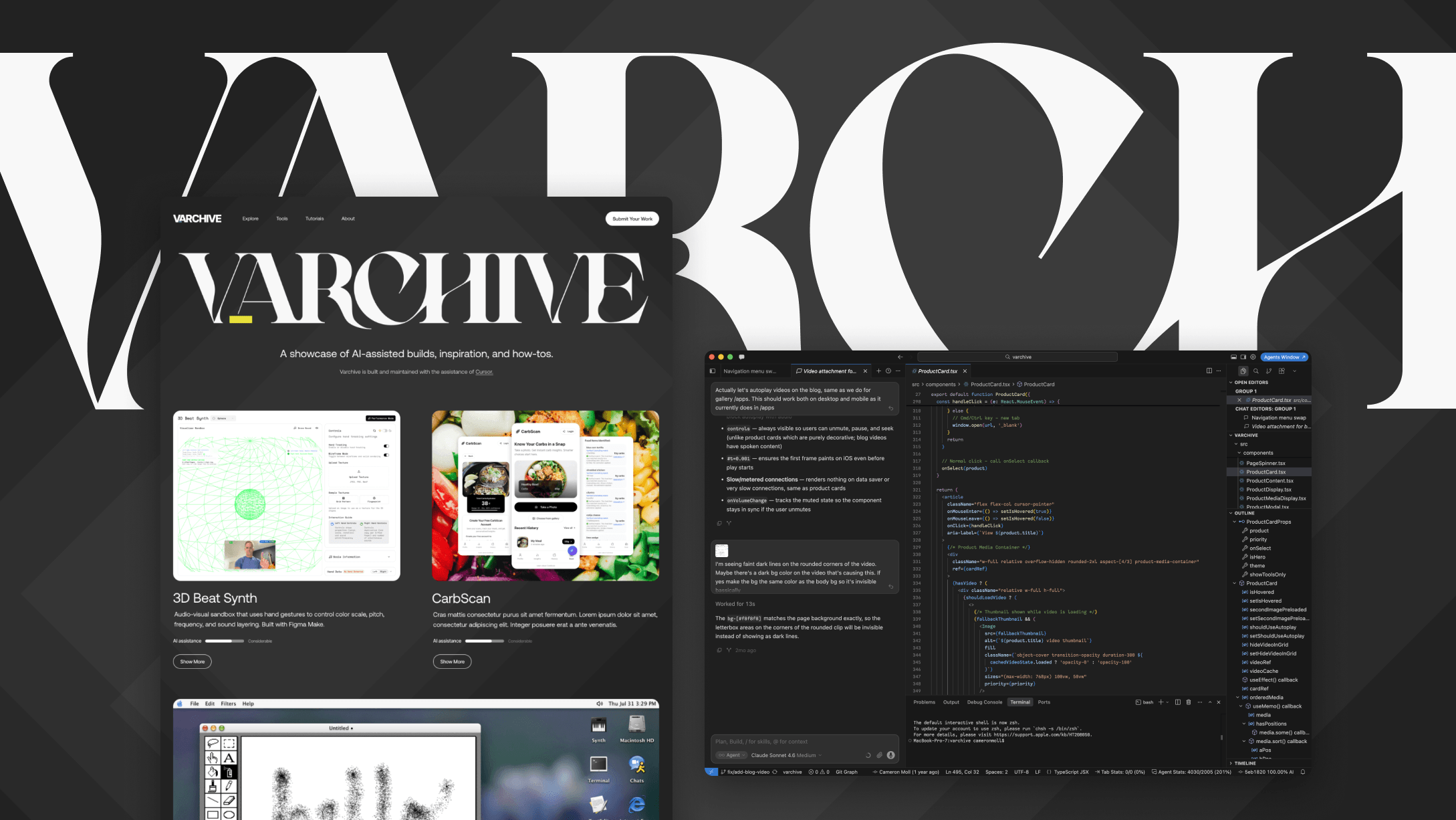Click the chat prompt input field
This screenshot has height=820, width=1456.
[x=804, y=742]
